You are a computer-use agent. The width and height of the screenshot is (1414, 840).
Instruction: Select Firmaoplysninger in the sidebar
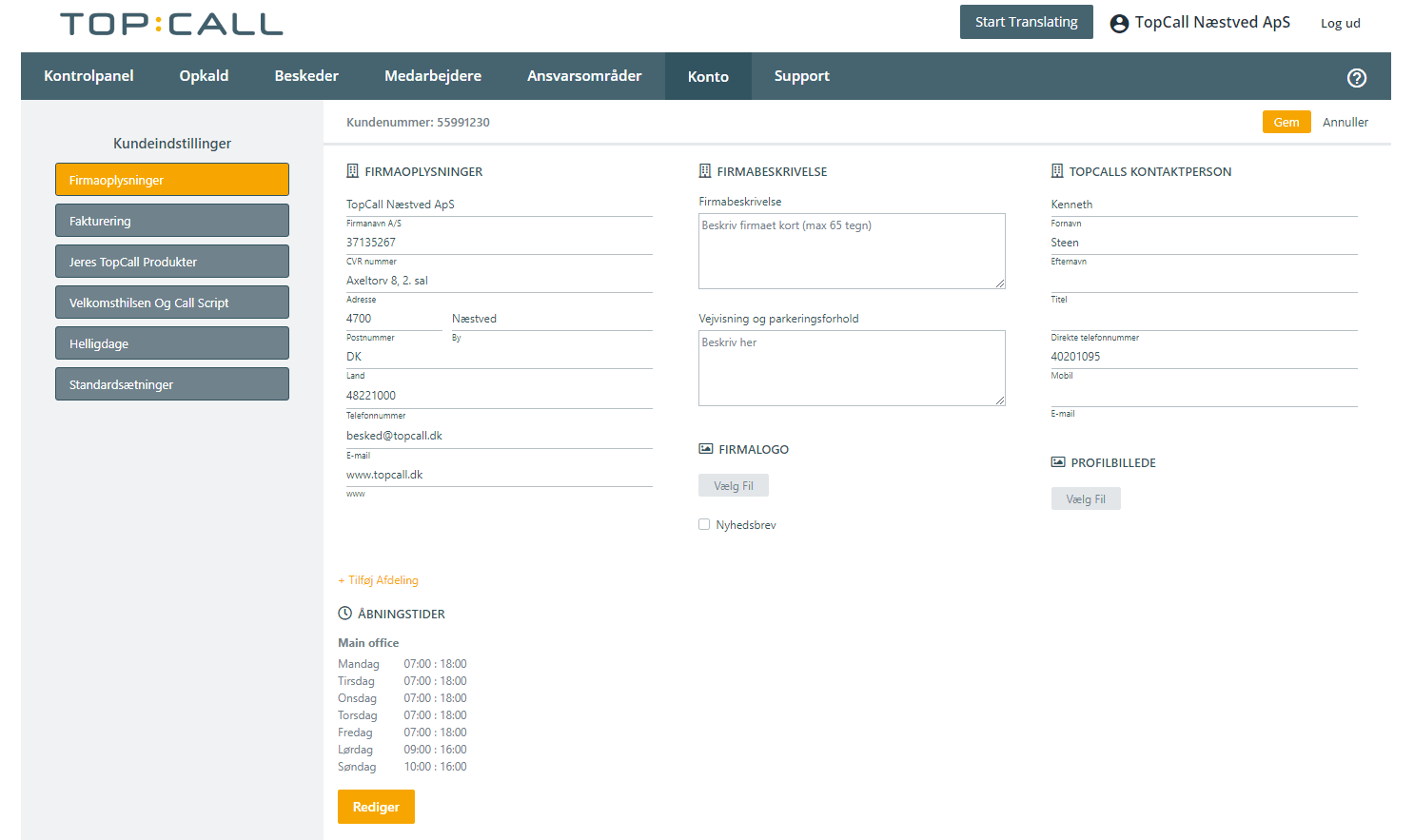click(x=172, y=180)
